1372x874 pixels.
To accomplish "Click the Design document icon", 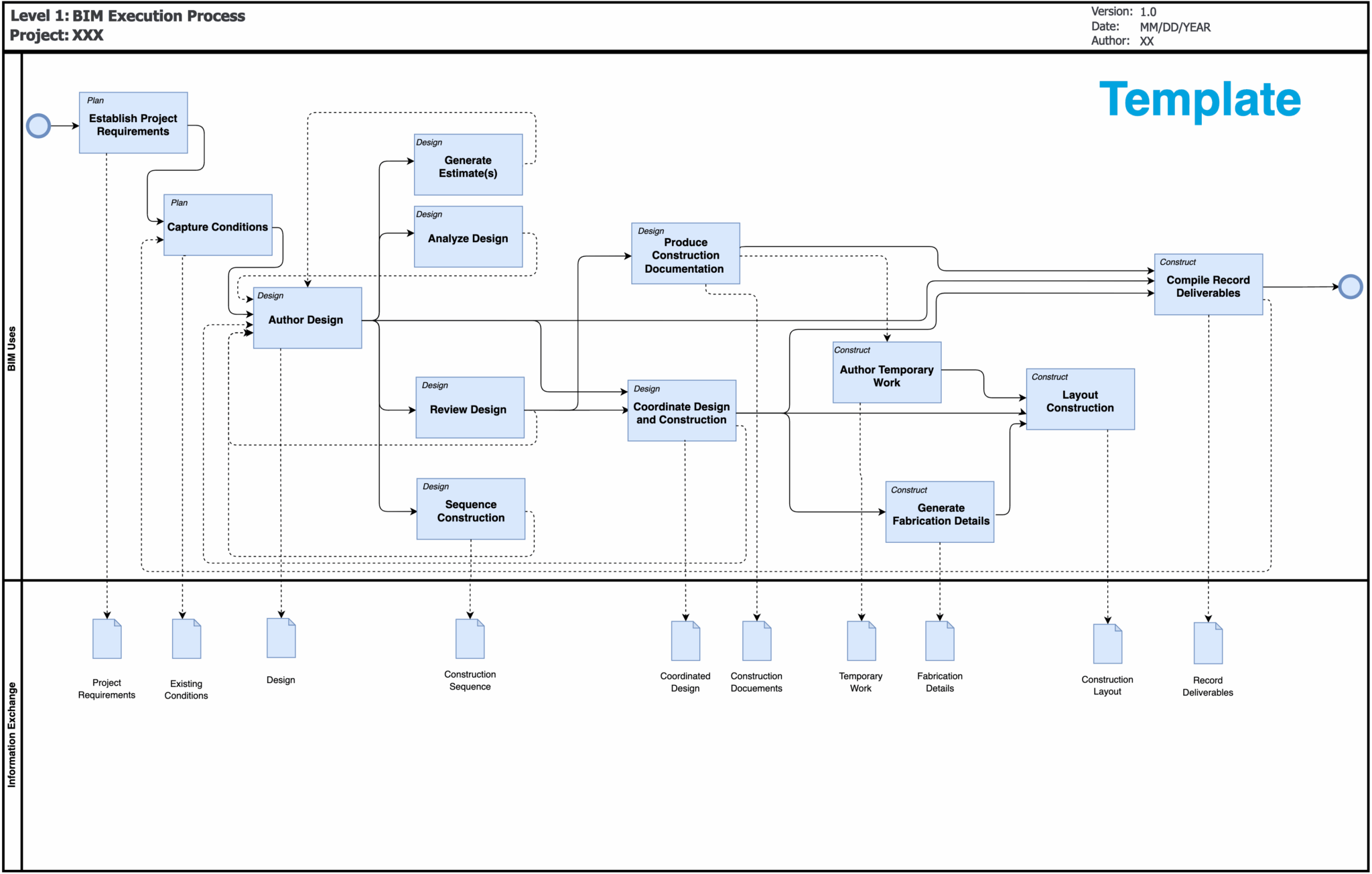I will coord(281,637).
